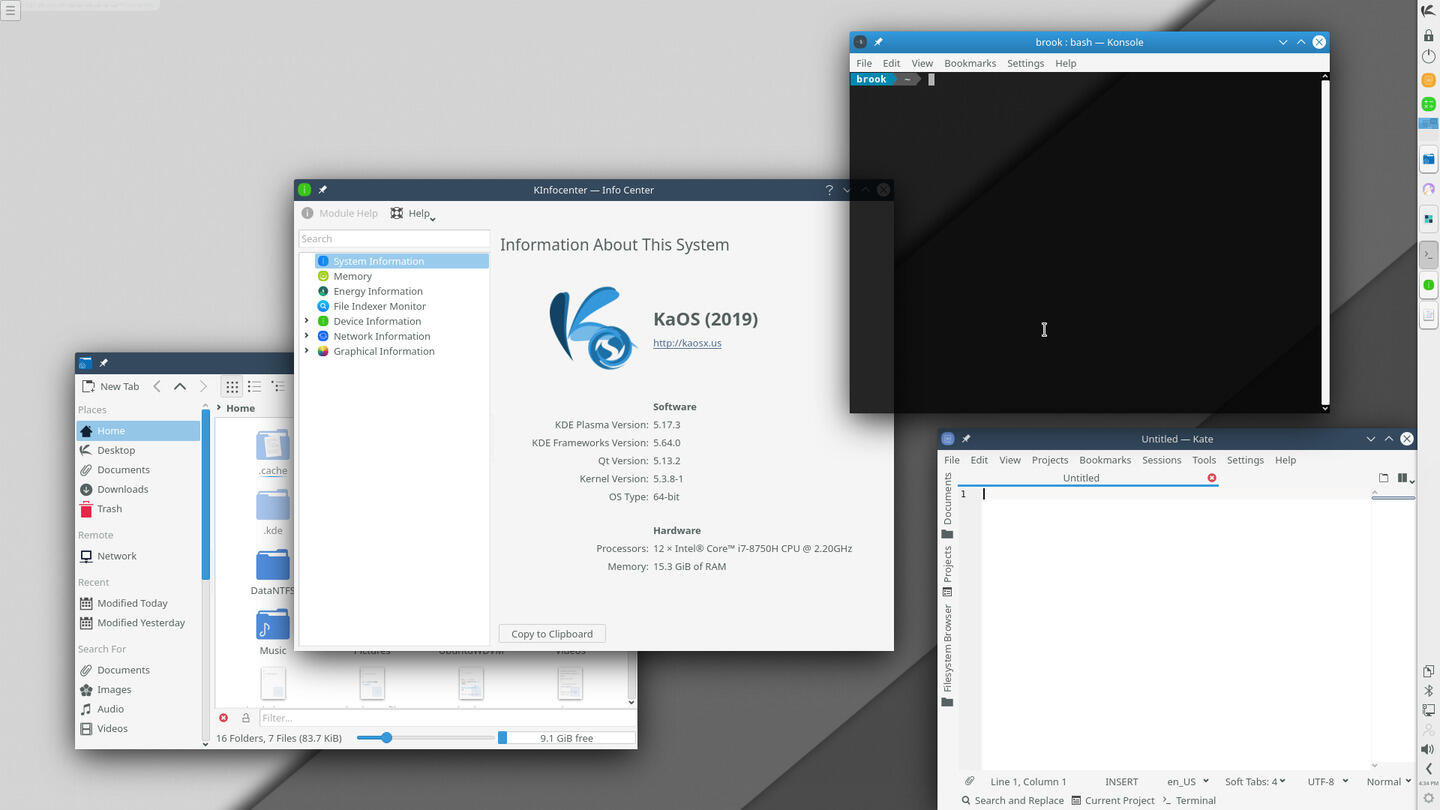Switch Dolphin to Icons view mode
The height and width of the screenshot is (810, 1440).
232,386
